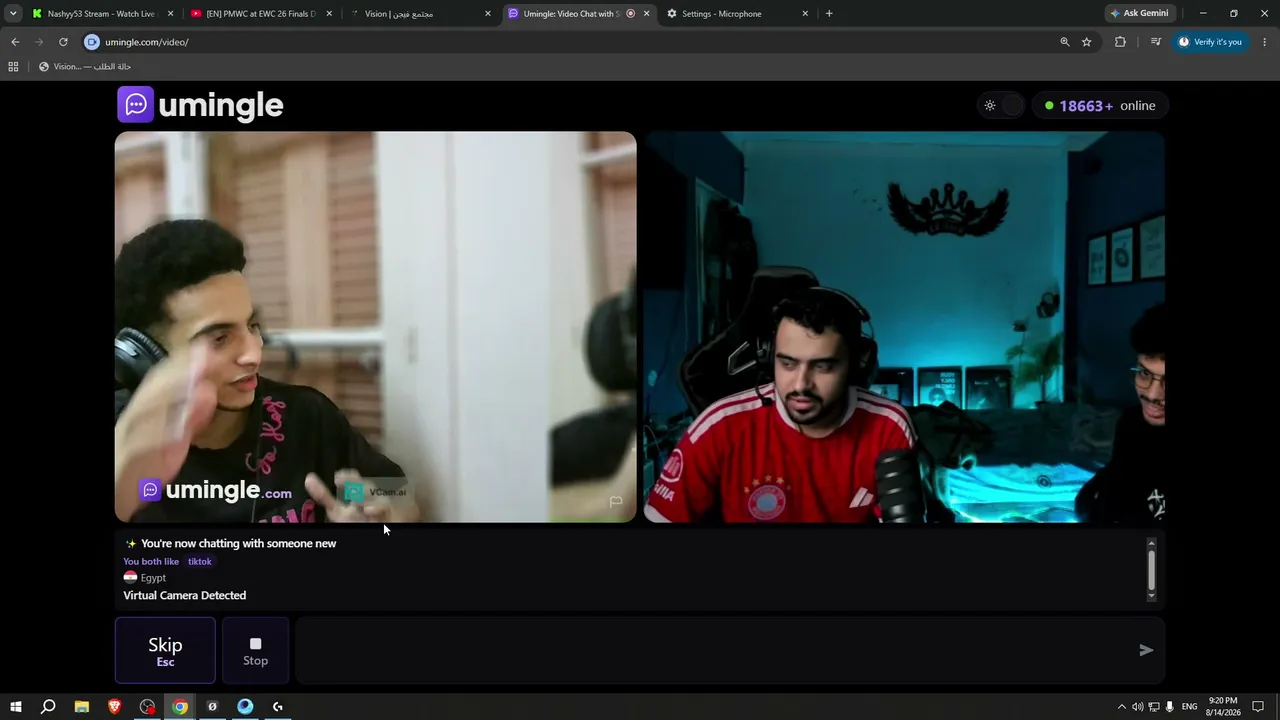Switch to the PMWC at EWC 26 Finals tab
This screenshot has width=1280, height=720.
click(258, 14)
